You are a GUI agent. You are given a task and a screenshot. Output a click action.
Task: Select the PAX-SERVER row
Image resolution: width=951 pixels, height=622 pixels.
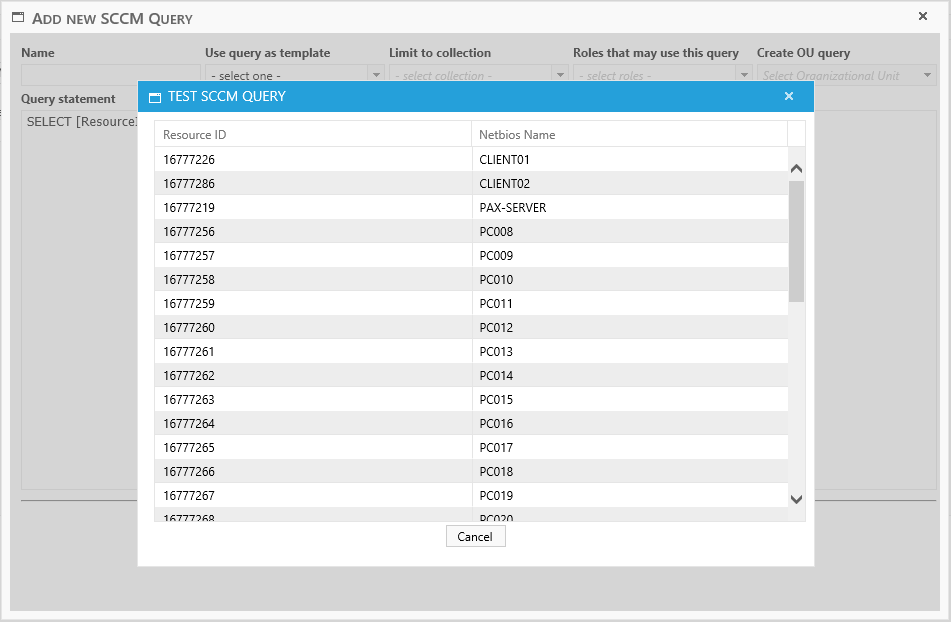(471, 208)
